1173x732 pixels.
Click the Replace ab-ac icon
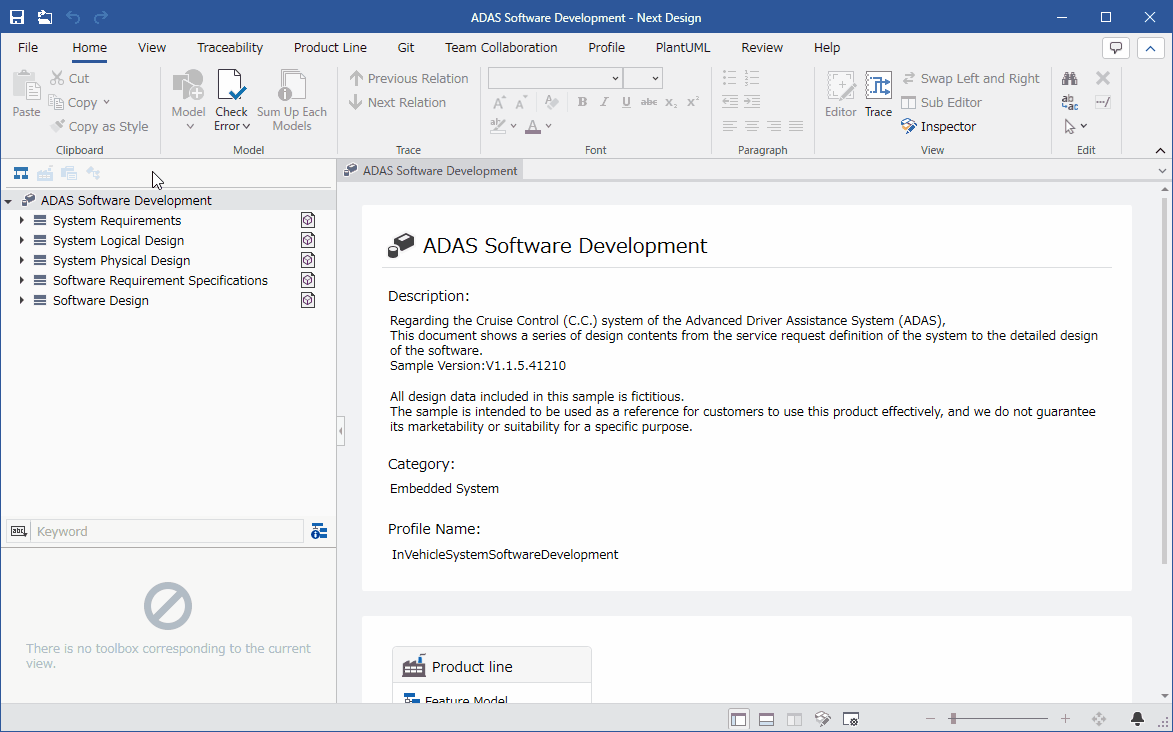click(x=1070, y=103)
